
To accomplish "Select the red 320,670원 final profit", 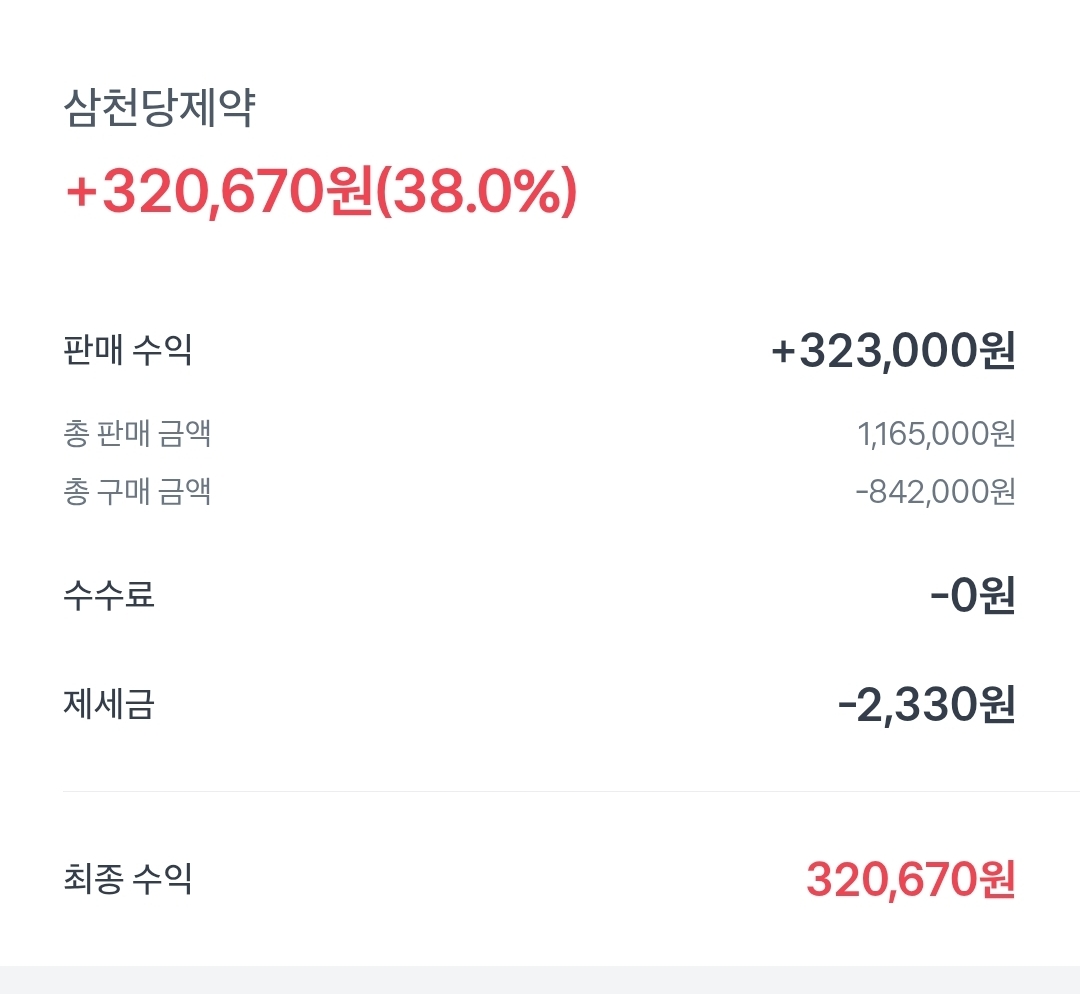I will (911, 880).
